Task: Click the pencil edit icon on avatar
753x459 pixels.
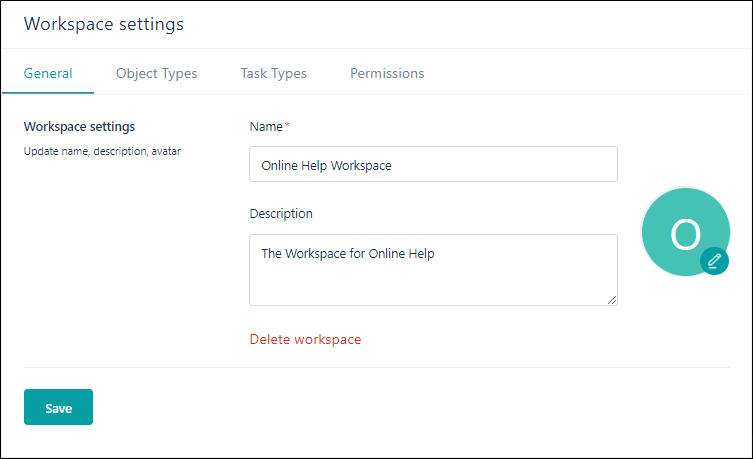Action: [714, 261]
